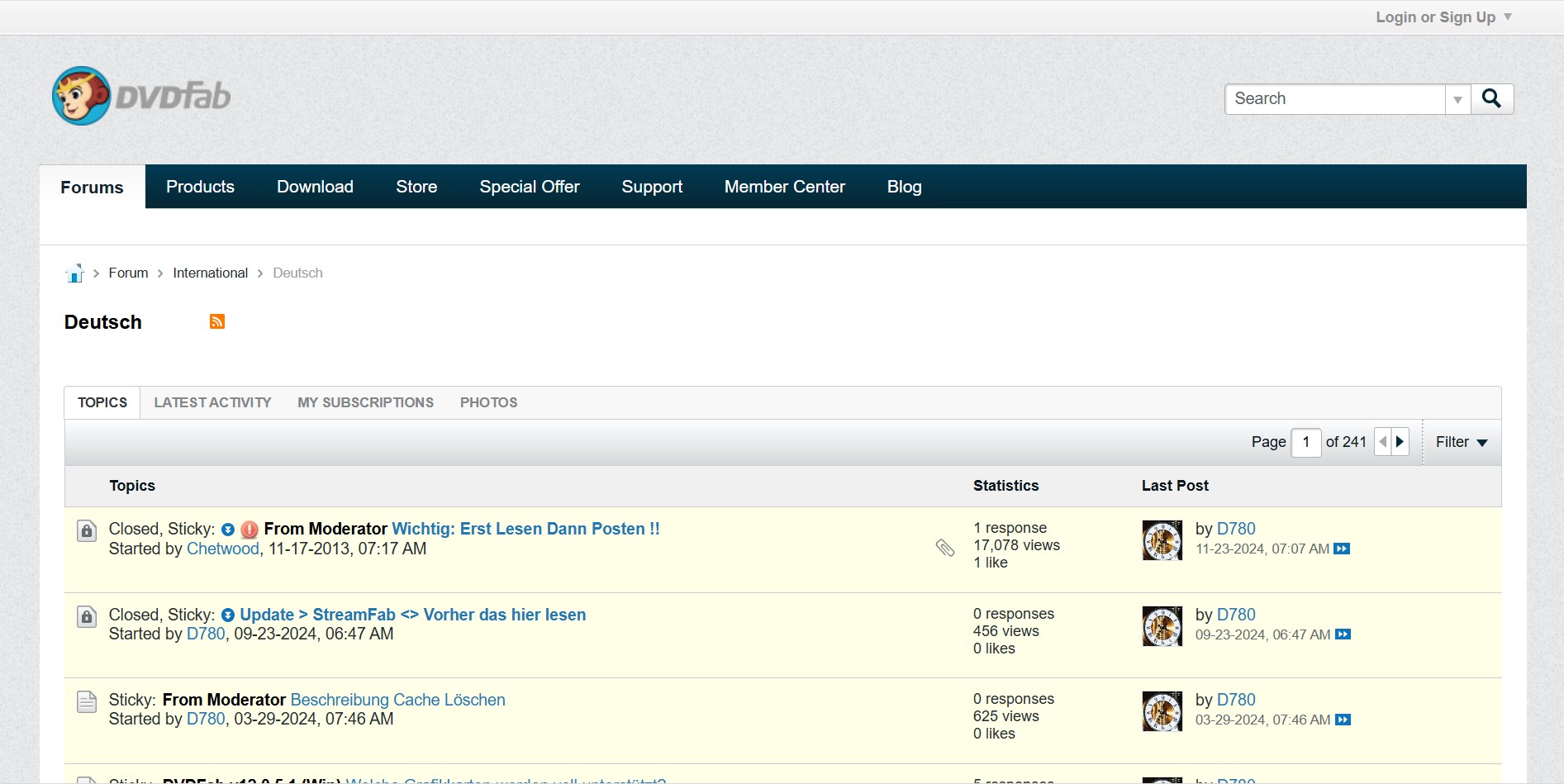The width and height of the screenshot is (1564, 784).
Task: Click the paperclip attachment icon
Action: pyautogui.click(x=945, y=548)
